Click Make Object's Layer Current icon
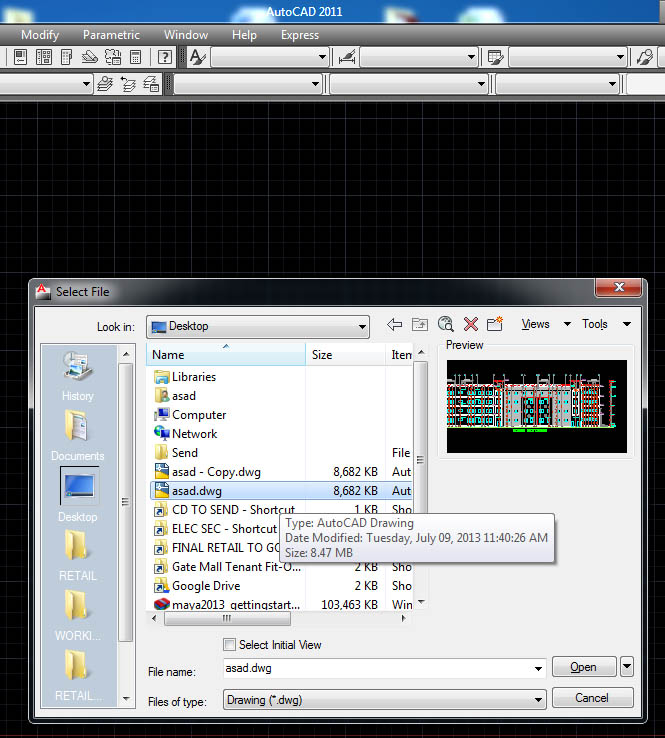 pyautogui.click(x=105, y=84)
